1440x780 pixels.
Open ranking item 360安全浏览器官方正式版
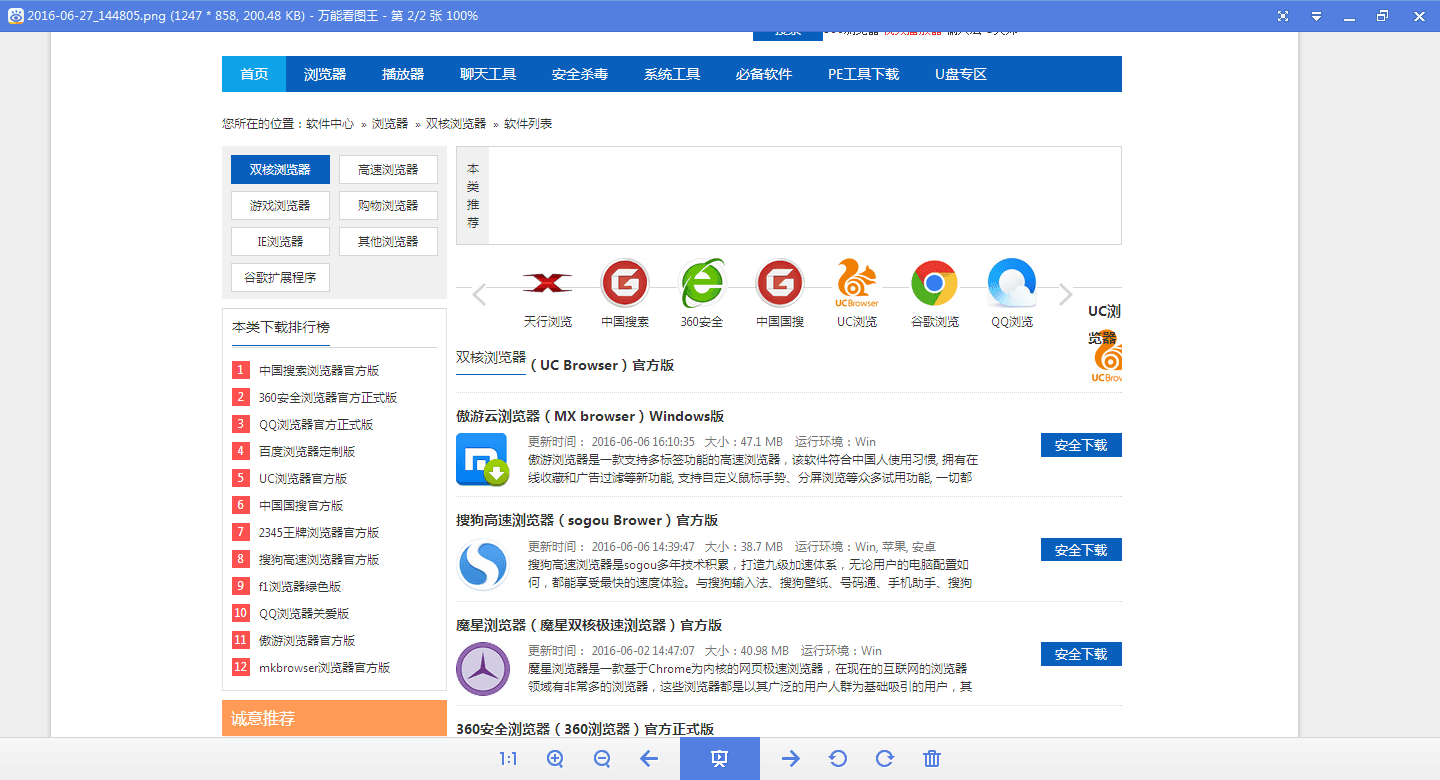click(328, 397)
